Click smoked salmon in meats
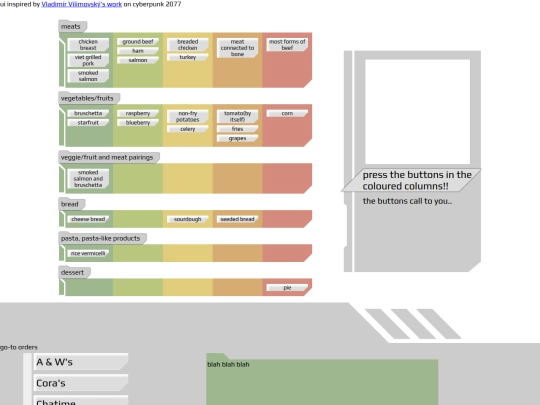Viewport: 540px width, 405px height. (88, 76)
